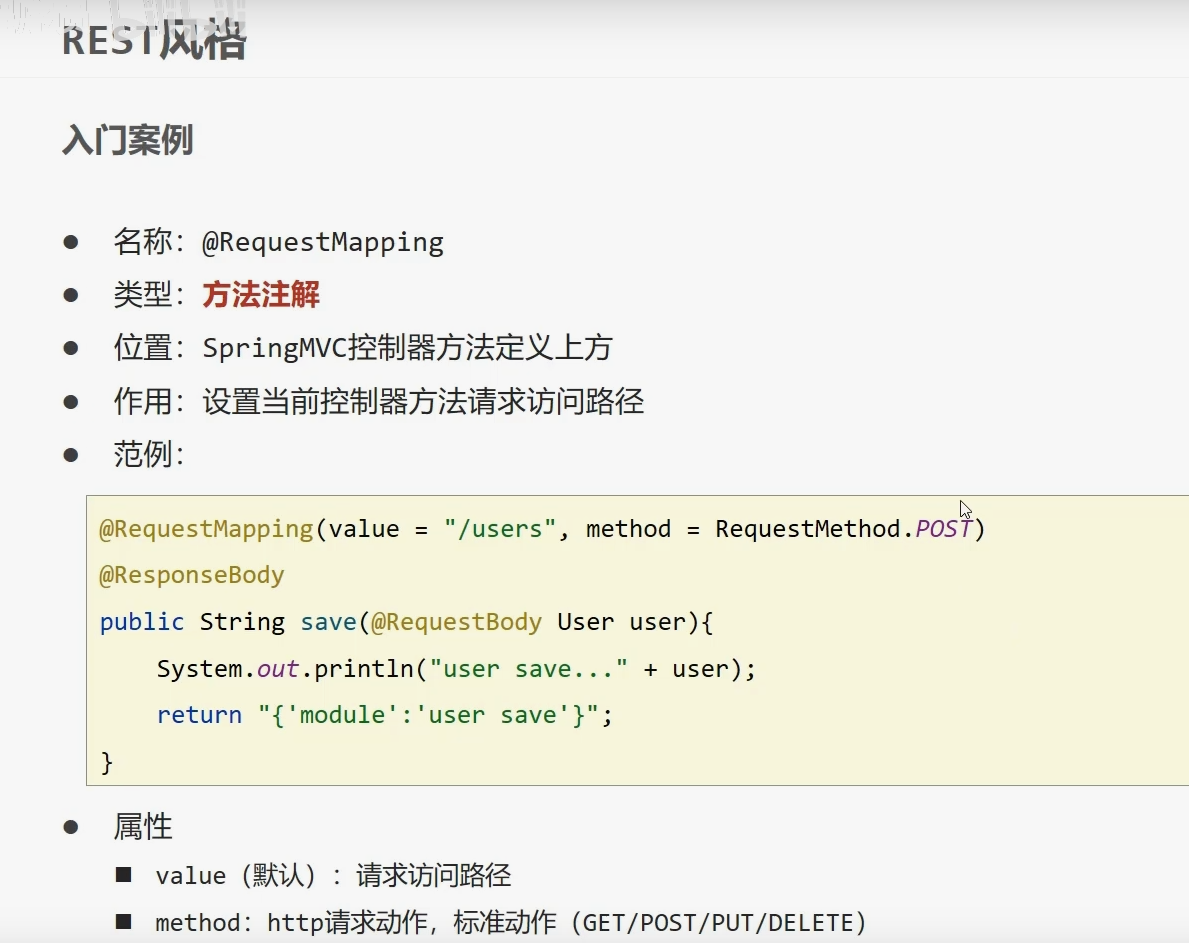The height and width of the screenshot is (943, 1189).
Task: Click the "return" keyword in the code
Action: 199,715
